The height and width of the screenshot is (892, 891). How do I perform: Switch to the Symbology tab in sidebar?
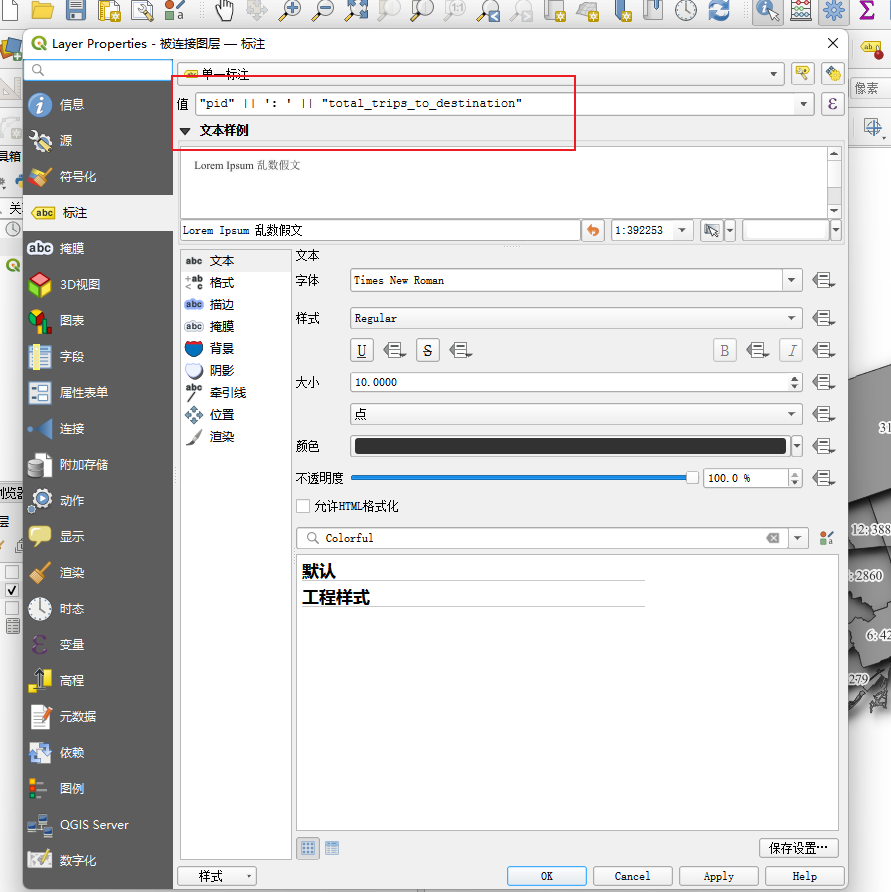(98, 176)
